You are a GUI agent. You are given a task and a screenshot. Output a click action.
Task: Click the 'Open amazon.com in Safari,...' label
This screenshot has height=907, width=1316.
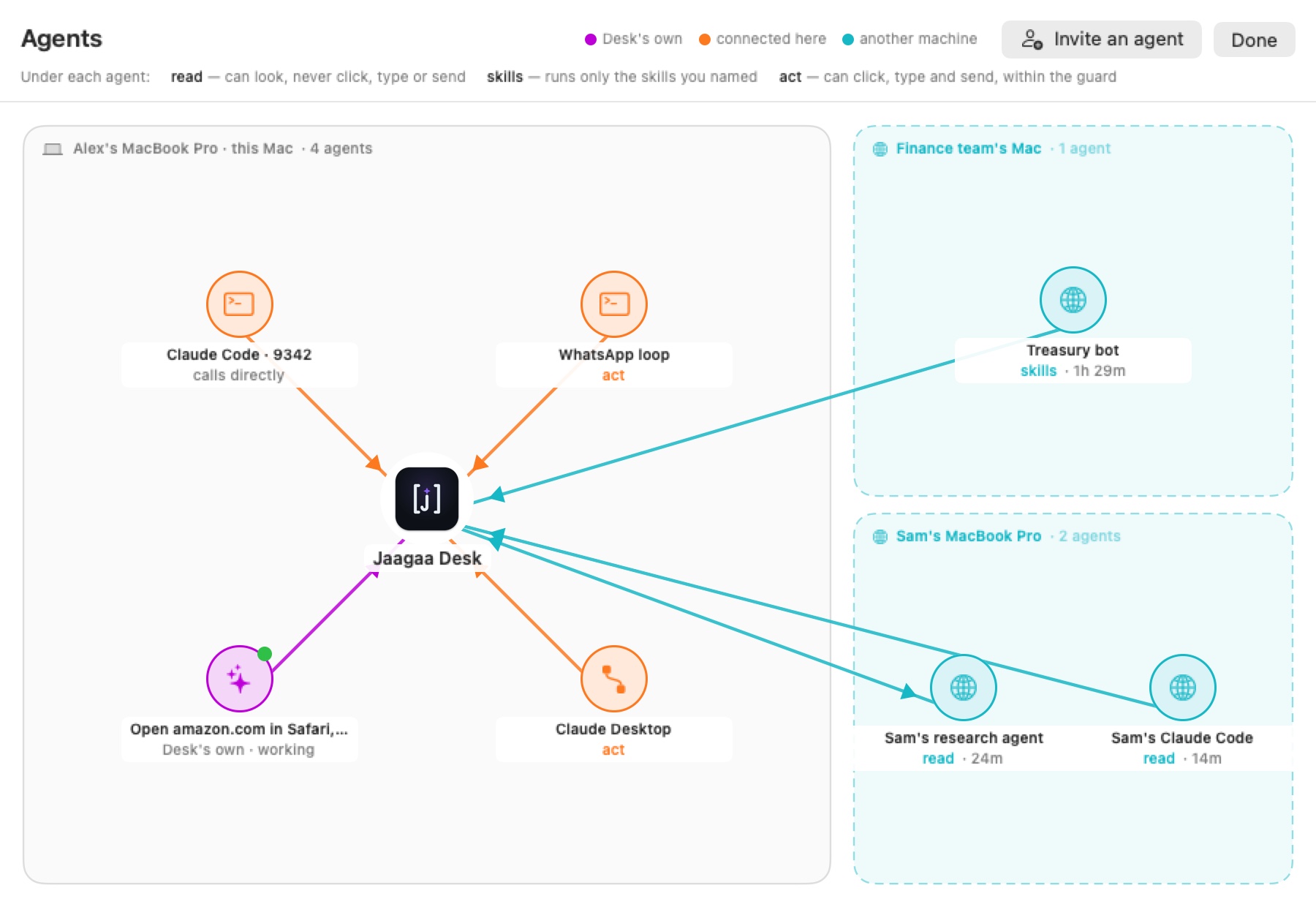click(239, 729)
